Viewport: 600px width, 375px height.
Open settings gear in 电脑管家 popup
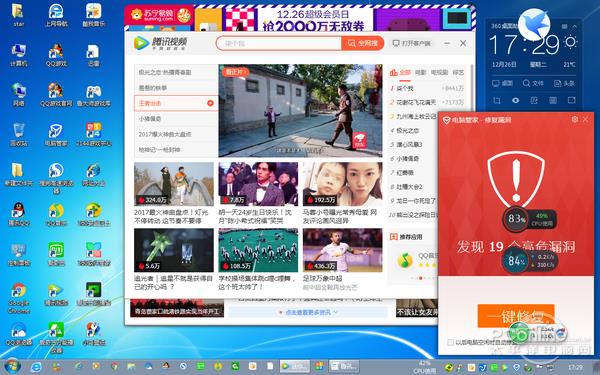(574, 119)
